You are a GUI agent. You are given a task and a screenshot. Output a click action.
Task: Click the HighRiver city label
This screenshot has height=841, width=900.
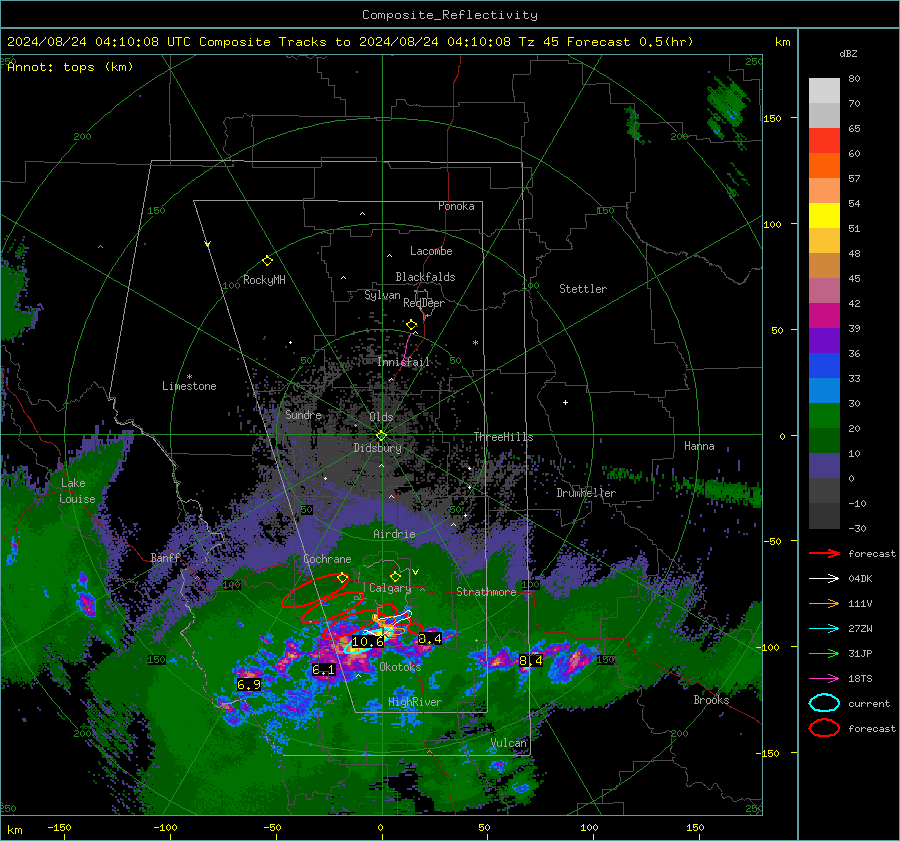(415, 702)
